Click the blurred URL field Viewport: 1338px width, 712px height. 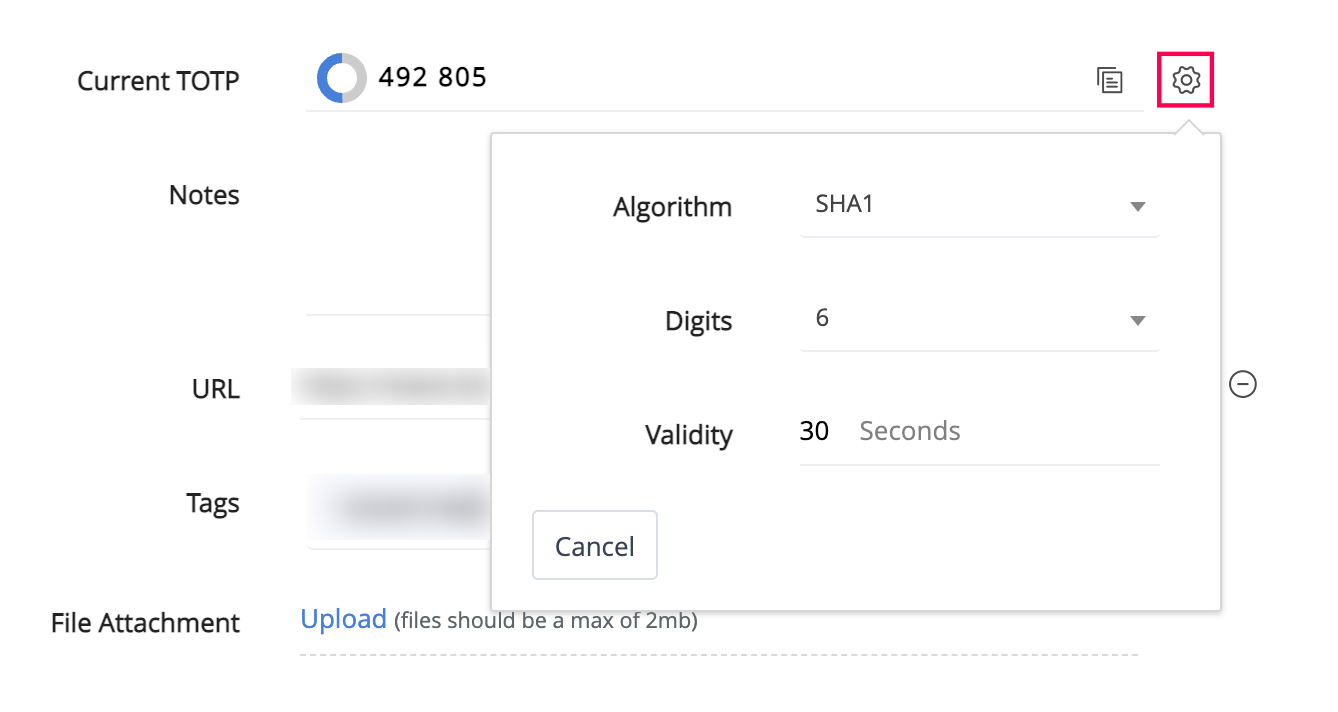tap(392, 387)
